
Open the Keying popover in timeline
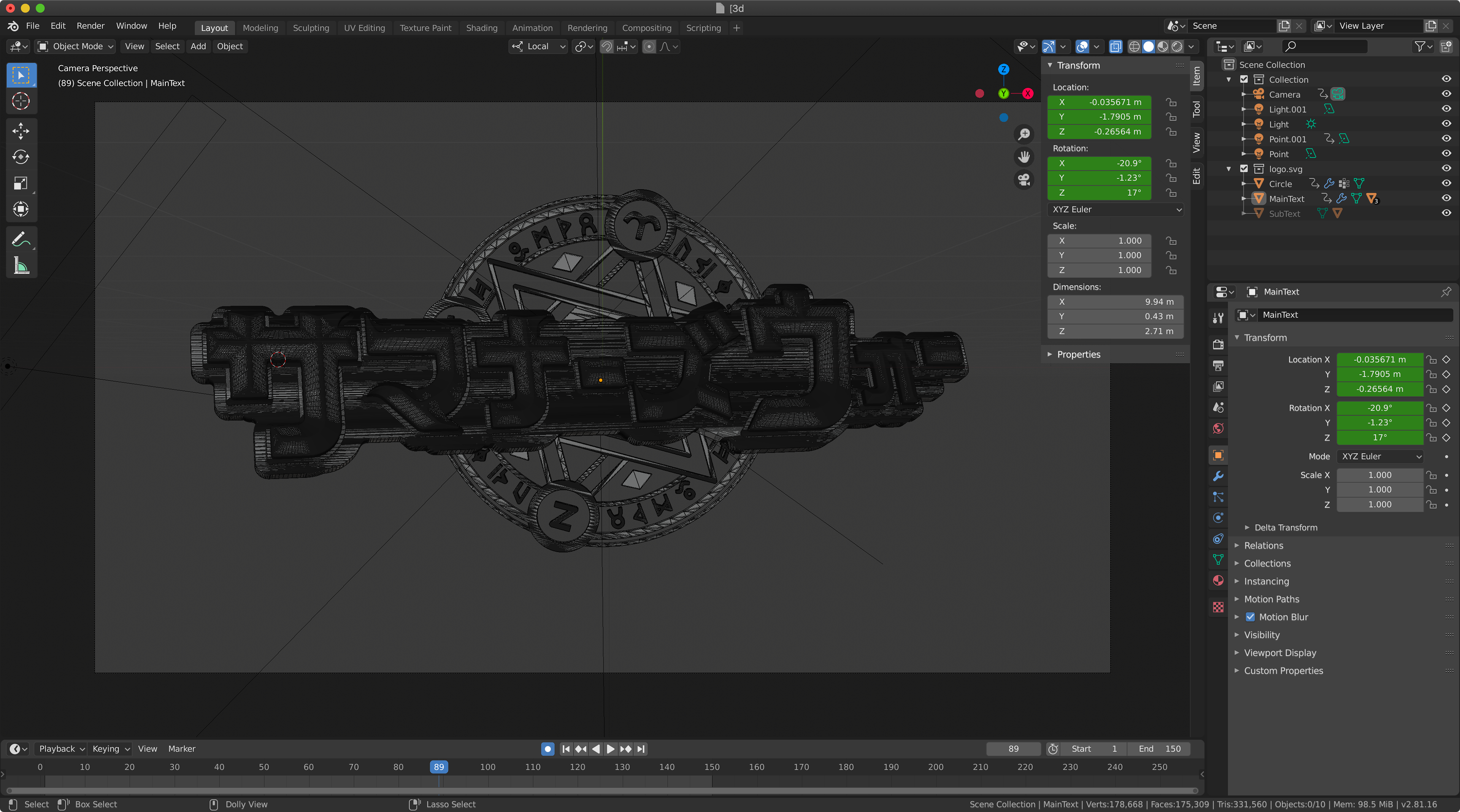pos(111,749)
